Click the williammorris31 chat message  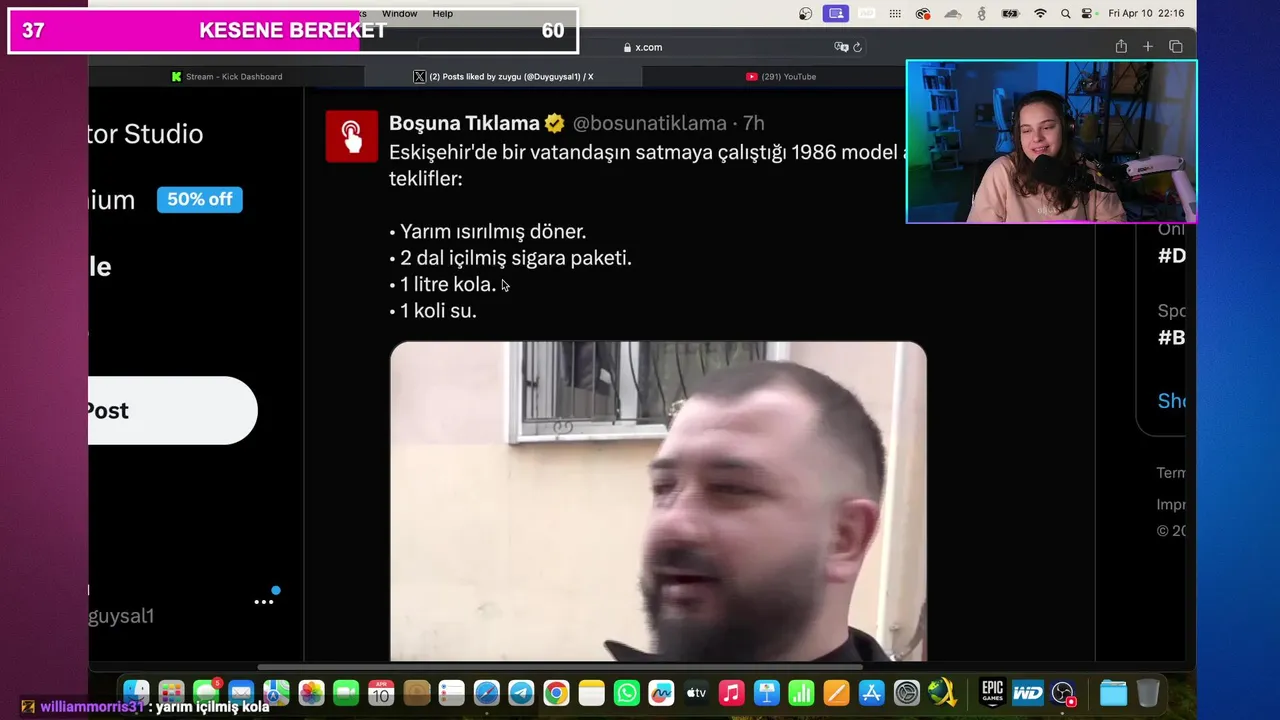146,706
